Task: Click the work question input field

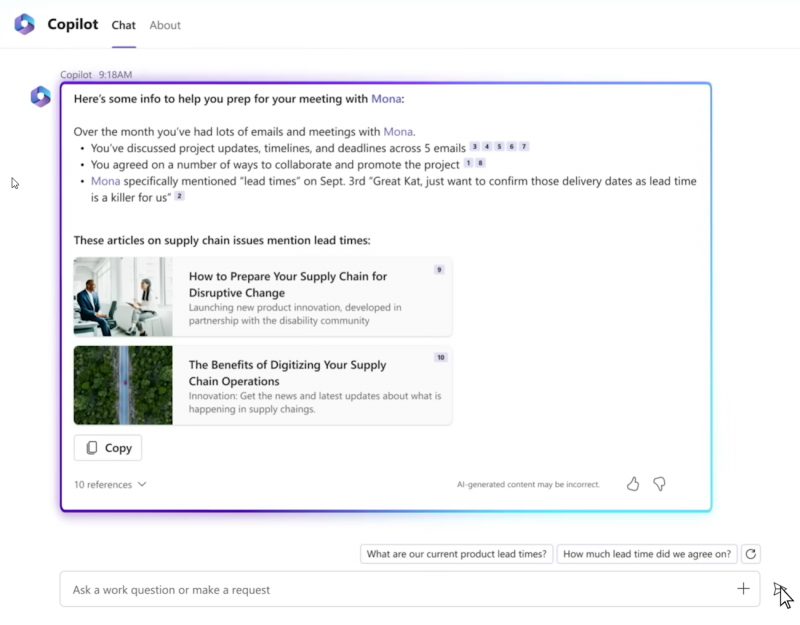Action: (300, 589)
